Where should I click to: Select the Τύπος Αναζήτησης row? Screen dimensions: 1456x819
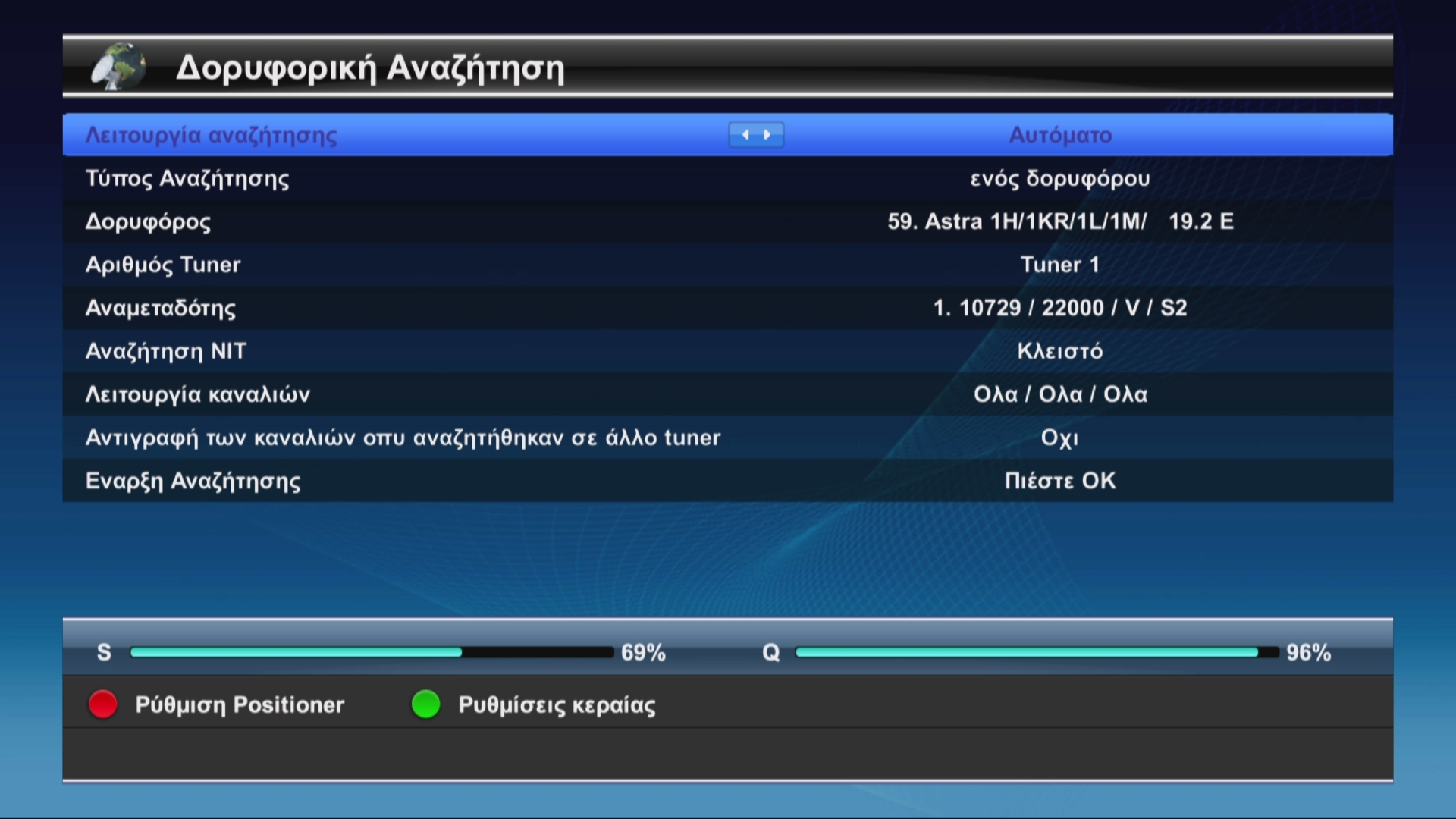pos(728,178)
